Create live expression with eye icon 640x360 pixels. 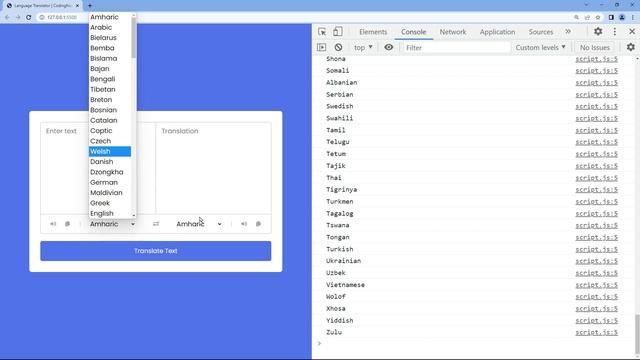(389, 47)
